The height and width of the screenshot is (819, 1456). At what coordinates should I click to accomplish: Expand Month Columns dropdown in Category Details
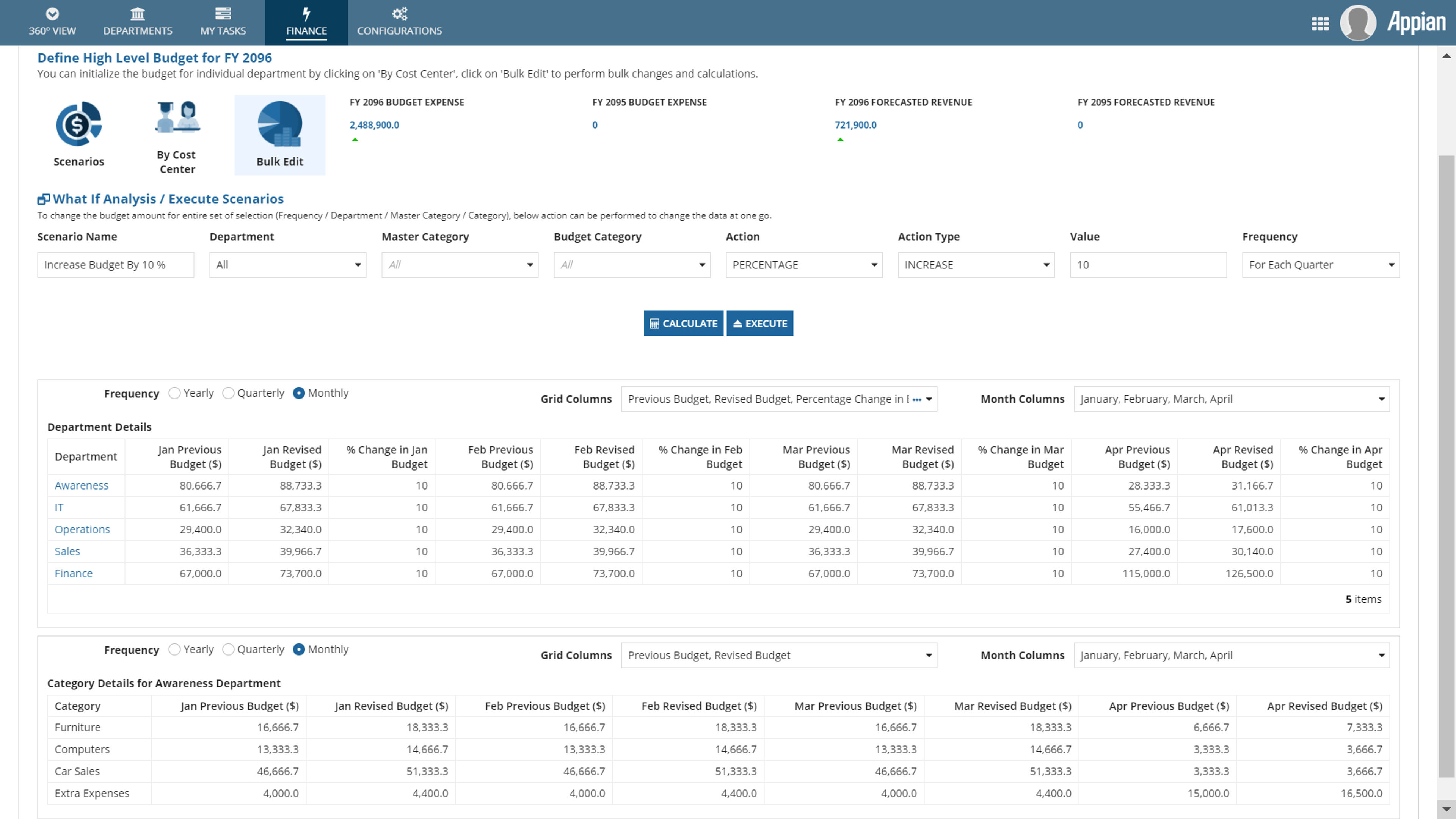pos(1232,655)
